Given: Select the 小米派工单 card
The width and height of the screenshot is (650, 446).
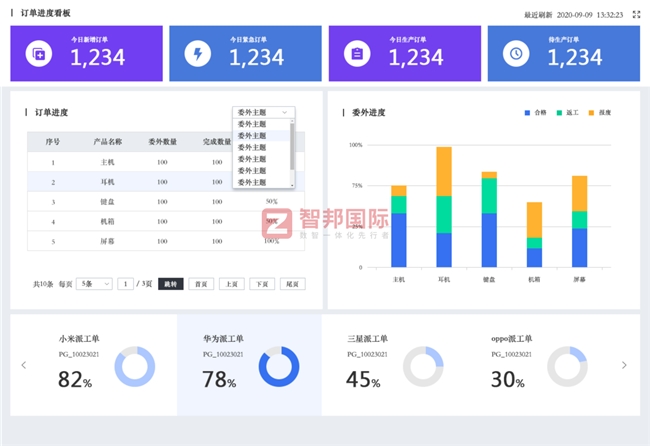Looking at the screenshot, I should click(x=93, y=365).
